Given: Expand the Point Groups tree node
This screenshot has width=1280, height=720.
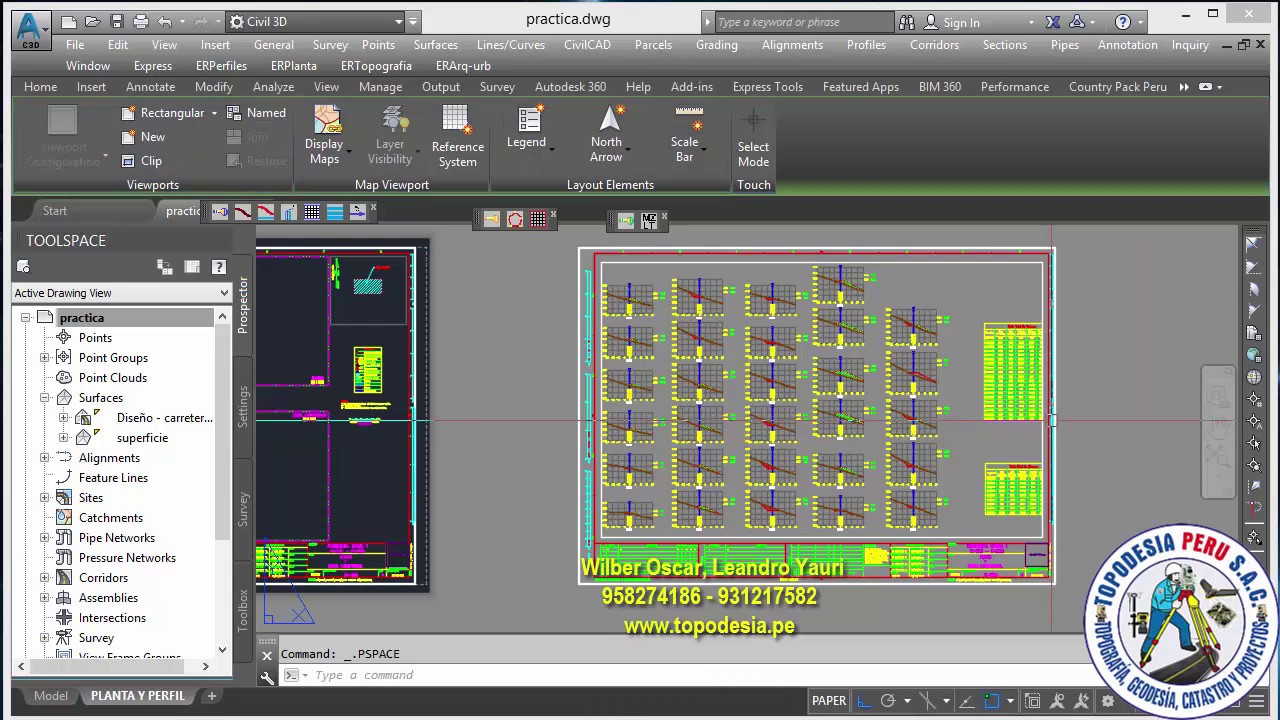Looking at the screenshot, I should (x=45, y=358).
